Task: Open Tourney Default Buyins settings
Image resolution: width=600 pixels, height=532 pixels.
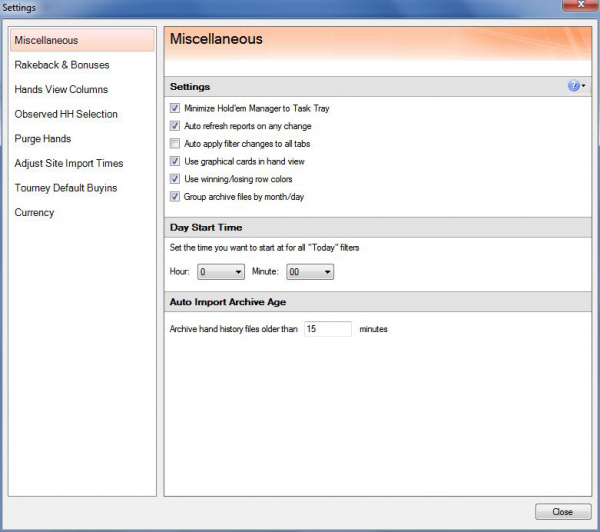Action: pyautogui.click(x=66, y=188)
